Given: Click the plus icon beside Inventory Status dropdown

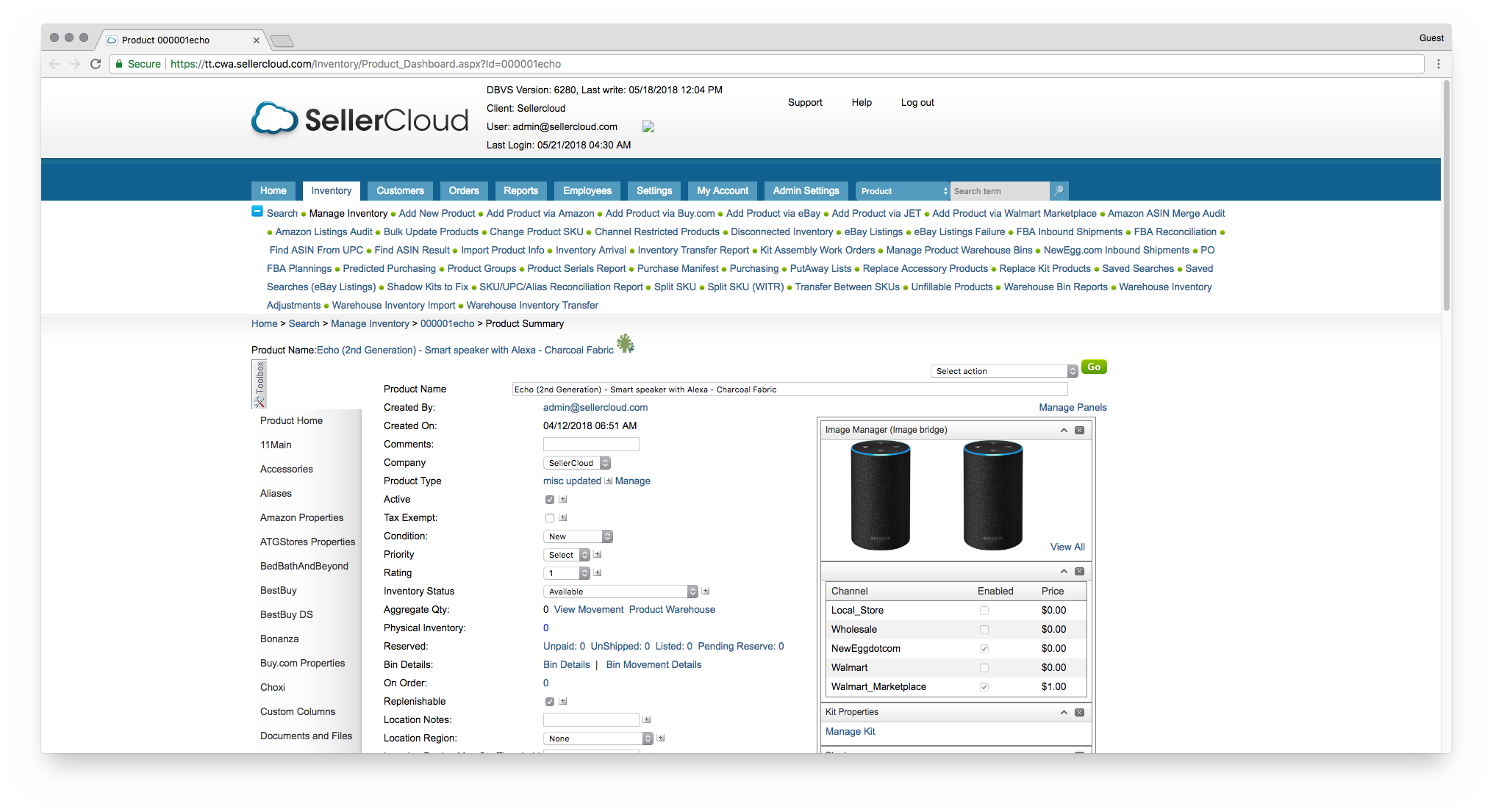Looking at the screenshot, I should 706,591.
